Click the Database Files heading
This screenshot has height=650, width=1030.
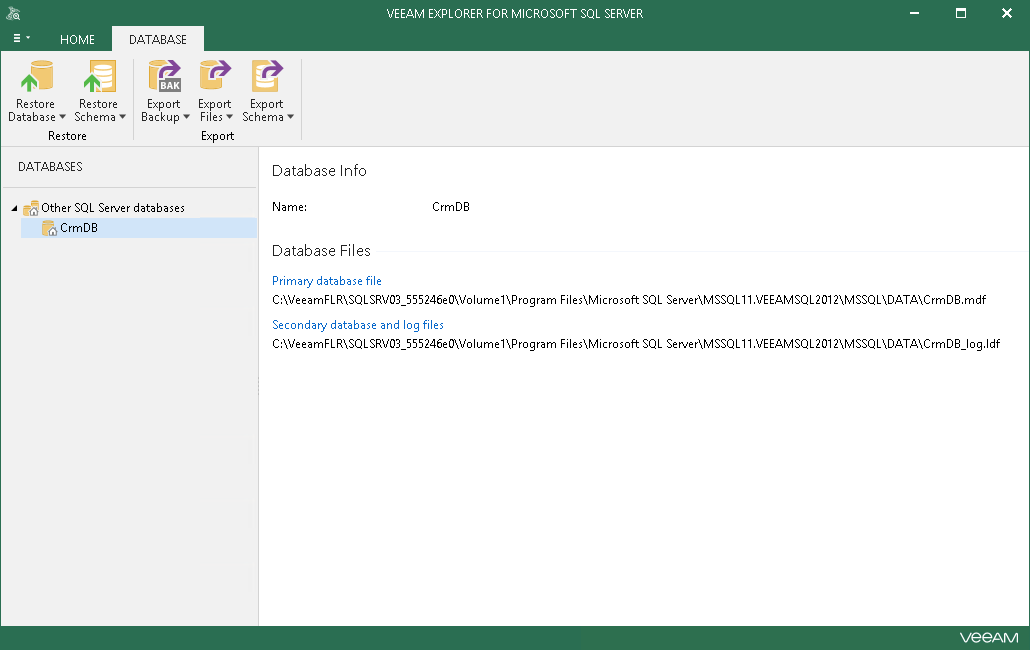[321, 251]
